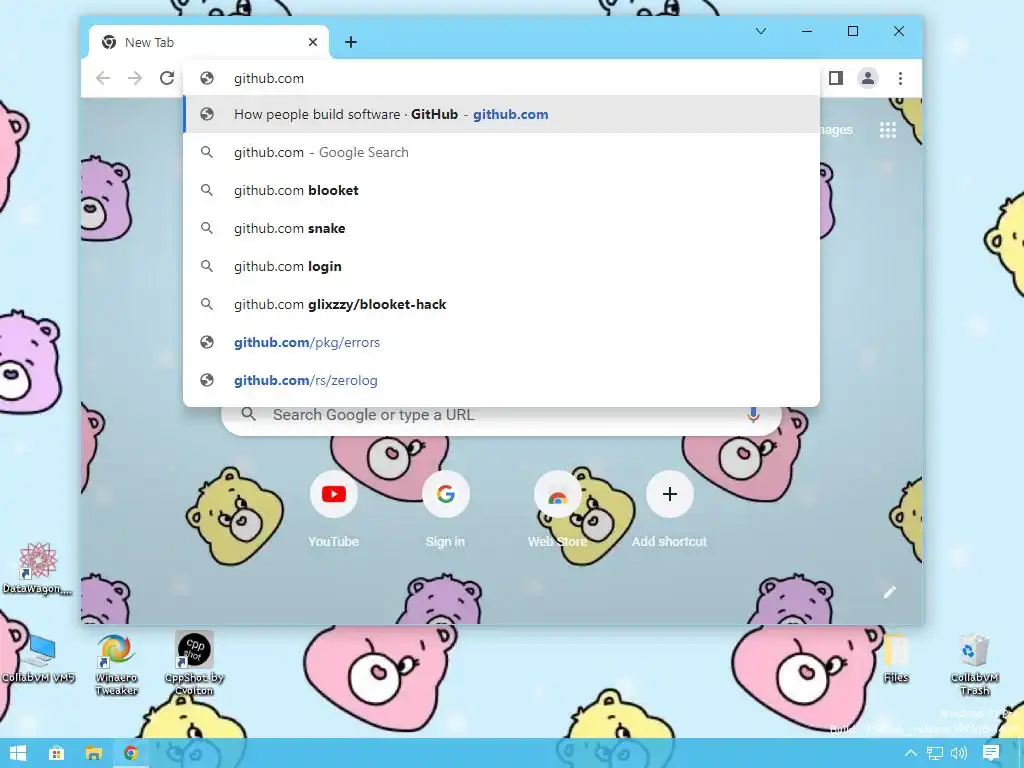1024x768 pixels.
Task: Pick 'github.com glixzzy/blooket-hack' suggestion
Action: pos(501,304)
